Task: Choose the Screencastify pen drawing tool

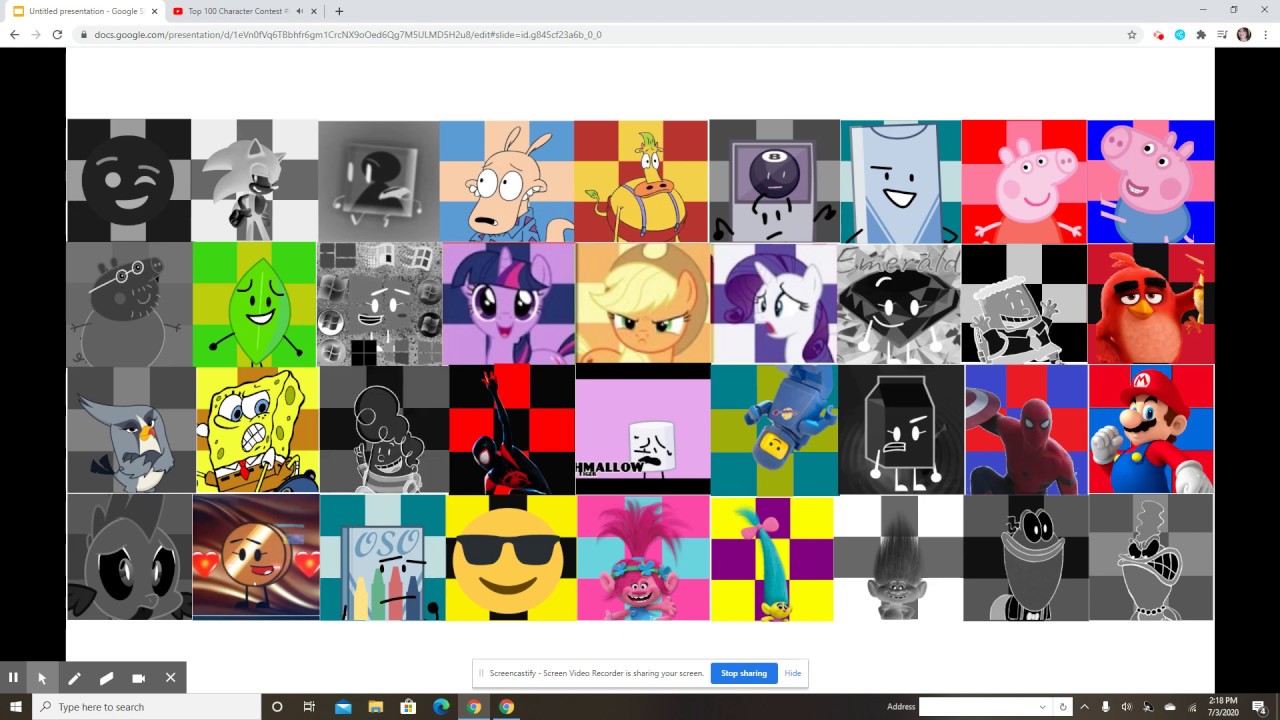Action: pos(74,677)
